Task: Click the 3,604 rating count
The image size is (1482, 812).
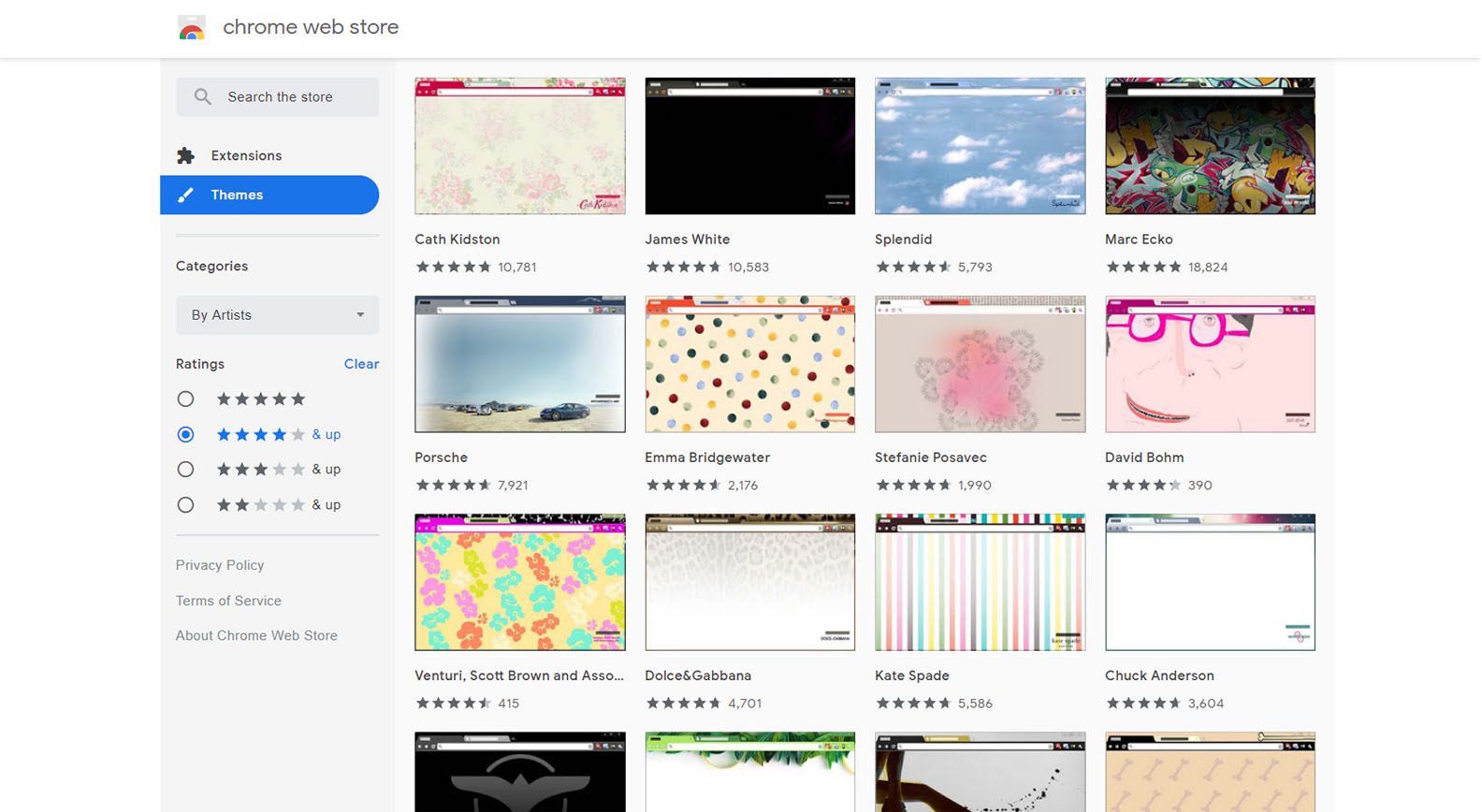Action: click(x=1206, y=703)
